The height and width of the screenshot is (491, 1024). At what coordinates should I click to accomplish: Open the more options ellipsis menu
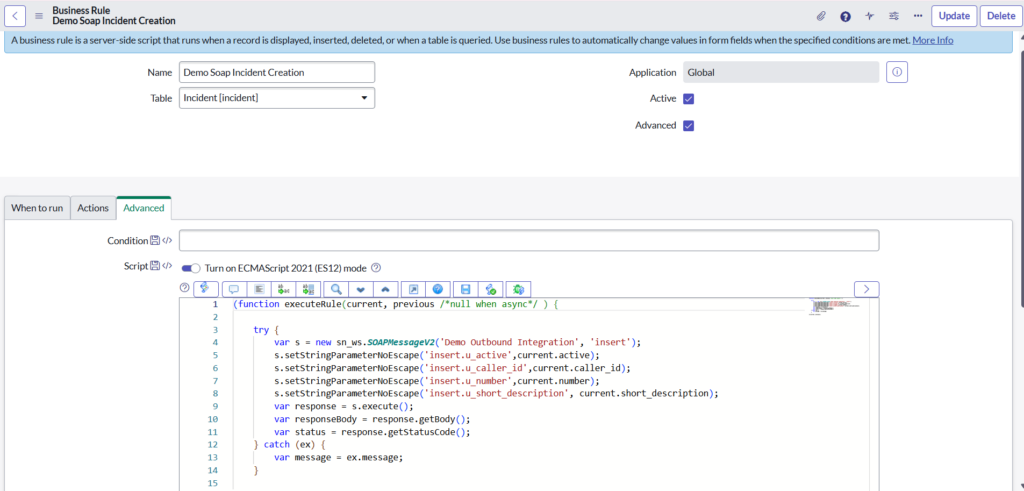pyautogui.click(x=917, y=16)
